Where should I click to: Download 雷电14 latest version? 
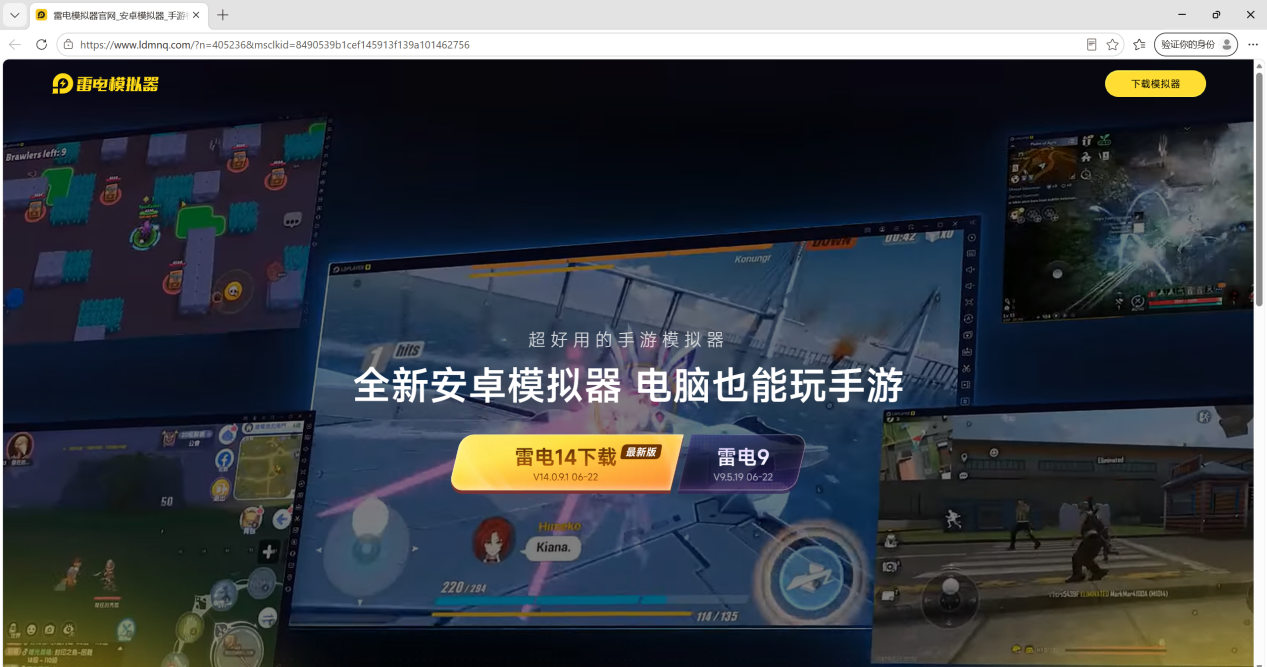(x=566, y=463)
